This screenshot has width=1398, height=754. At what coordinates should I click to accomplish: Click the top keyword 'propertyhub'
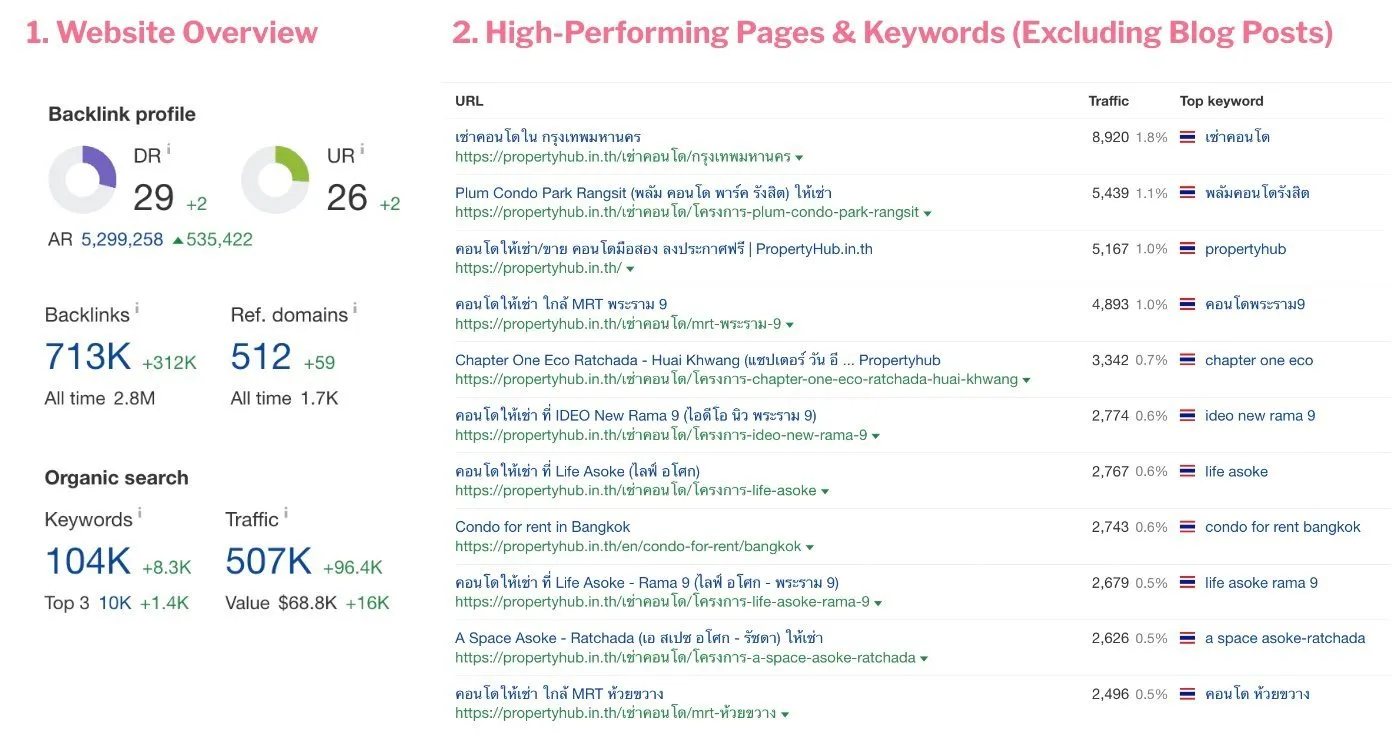tap(1246, 249)
